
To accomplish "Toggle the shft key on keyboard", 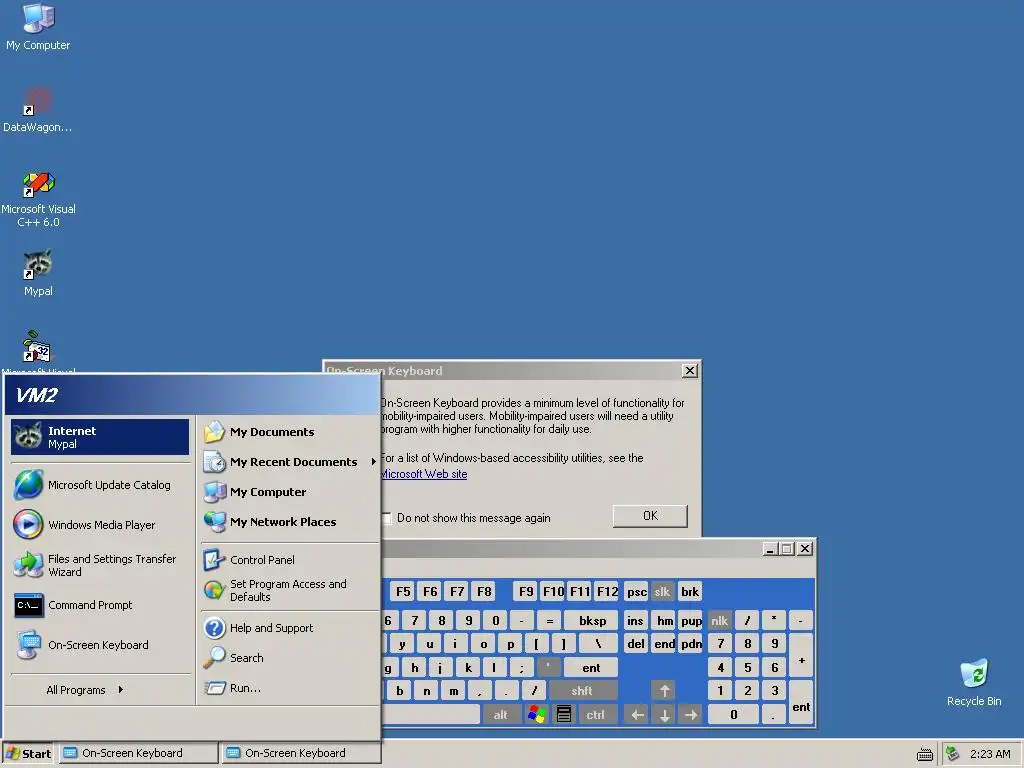I will (582, 691).
